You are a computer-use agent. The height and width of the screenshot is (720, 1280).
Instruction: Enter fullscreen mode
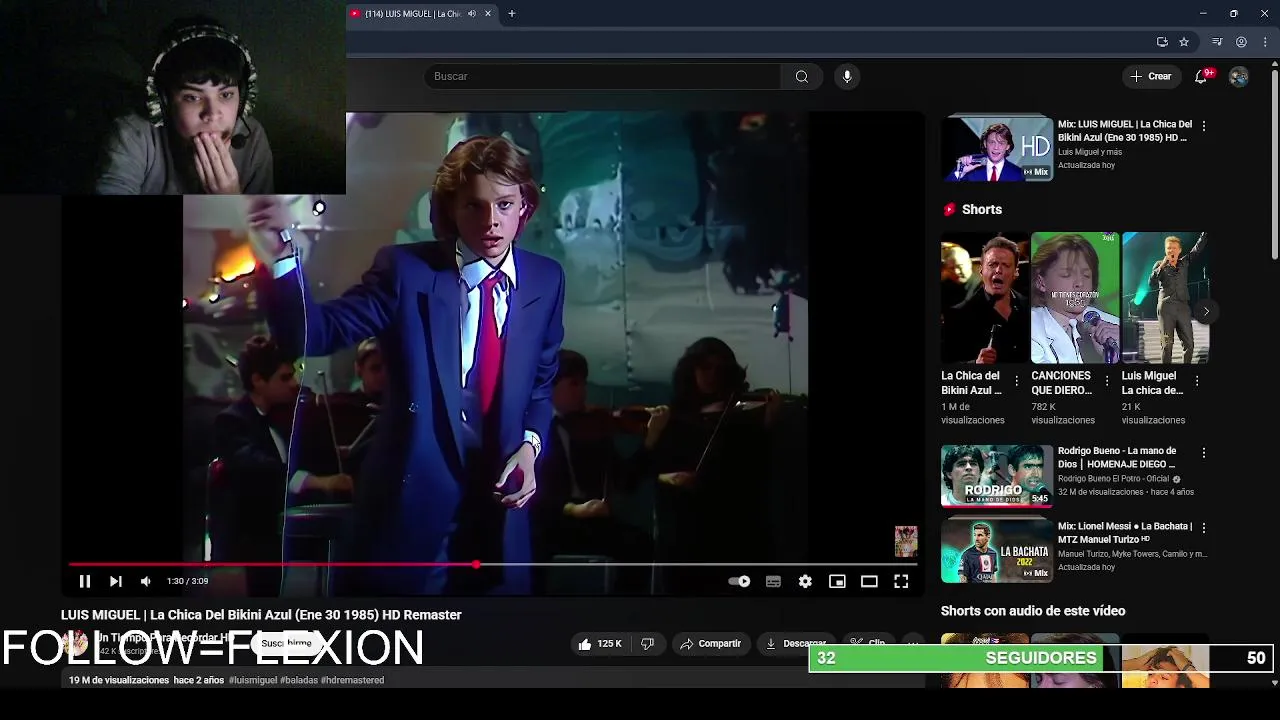click(x=901, y=581)
